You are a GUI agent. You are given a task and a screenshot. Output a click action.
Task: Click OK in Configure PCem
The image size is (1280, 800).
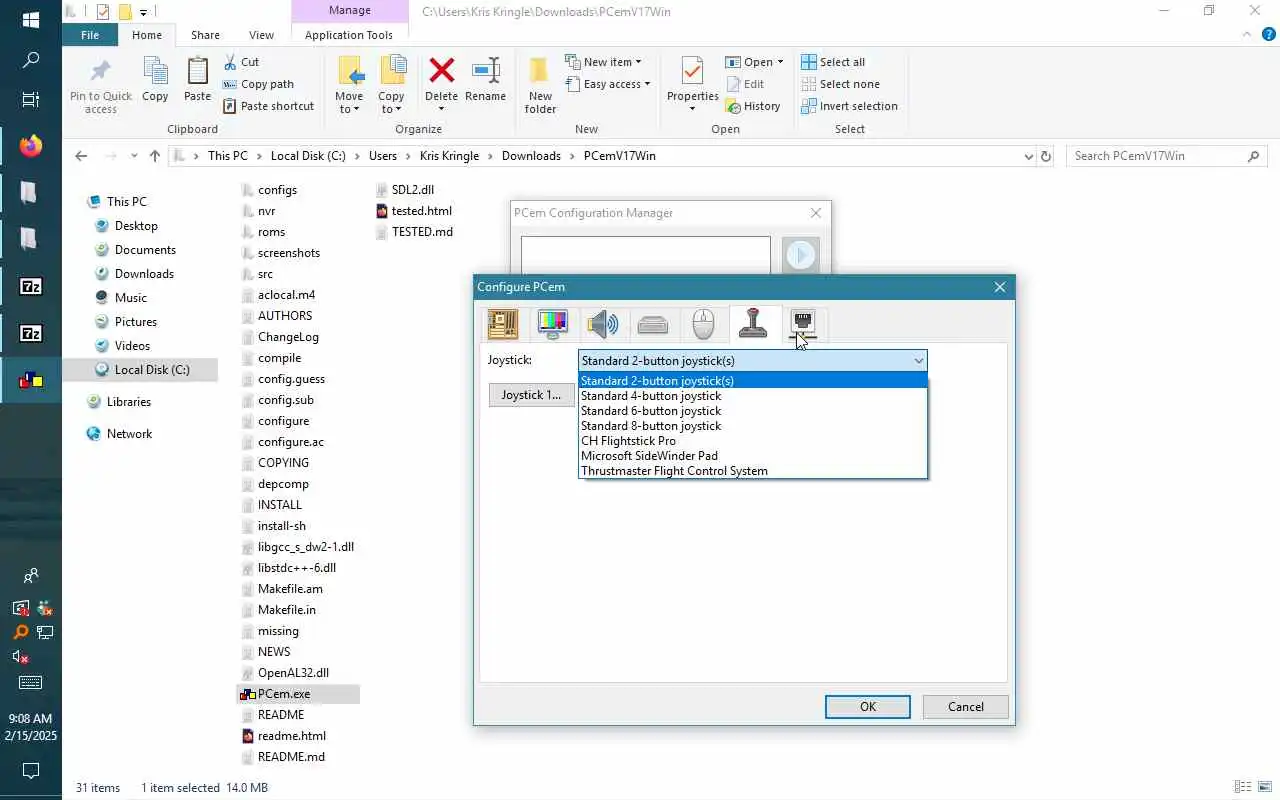pos(867,706)
